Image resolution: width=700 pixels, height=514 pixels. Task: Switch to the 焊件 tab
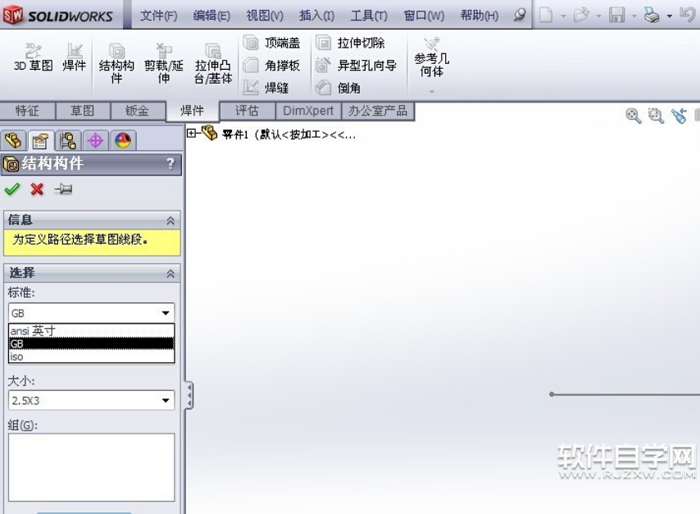point(192,111)
